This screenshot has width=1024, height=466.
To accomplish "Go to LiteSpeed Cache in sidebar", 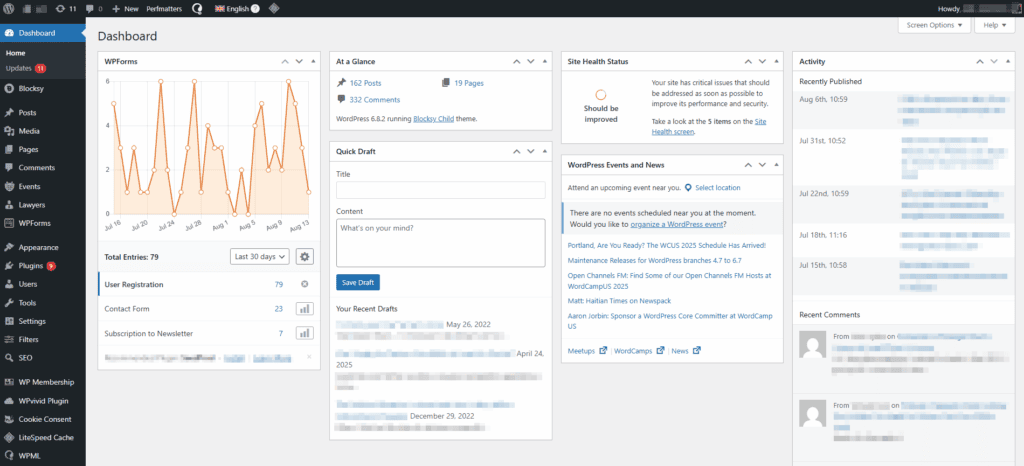I will tap(45, 438).
